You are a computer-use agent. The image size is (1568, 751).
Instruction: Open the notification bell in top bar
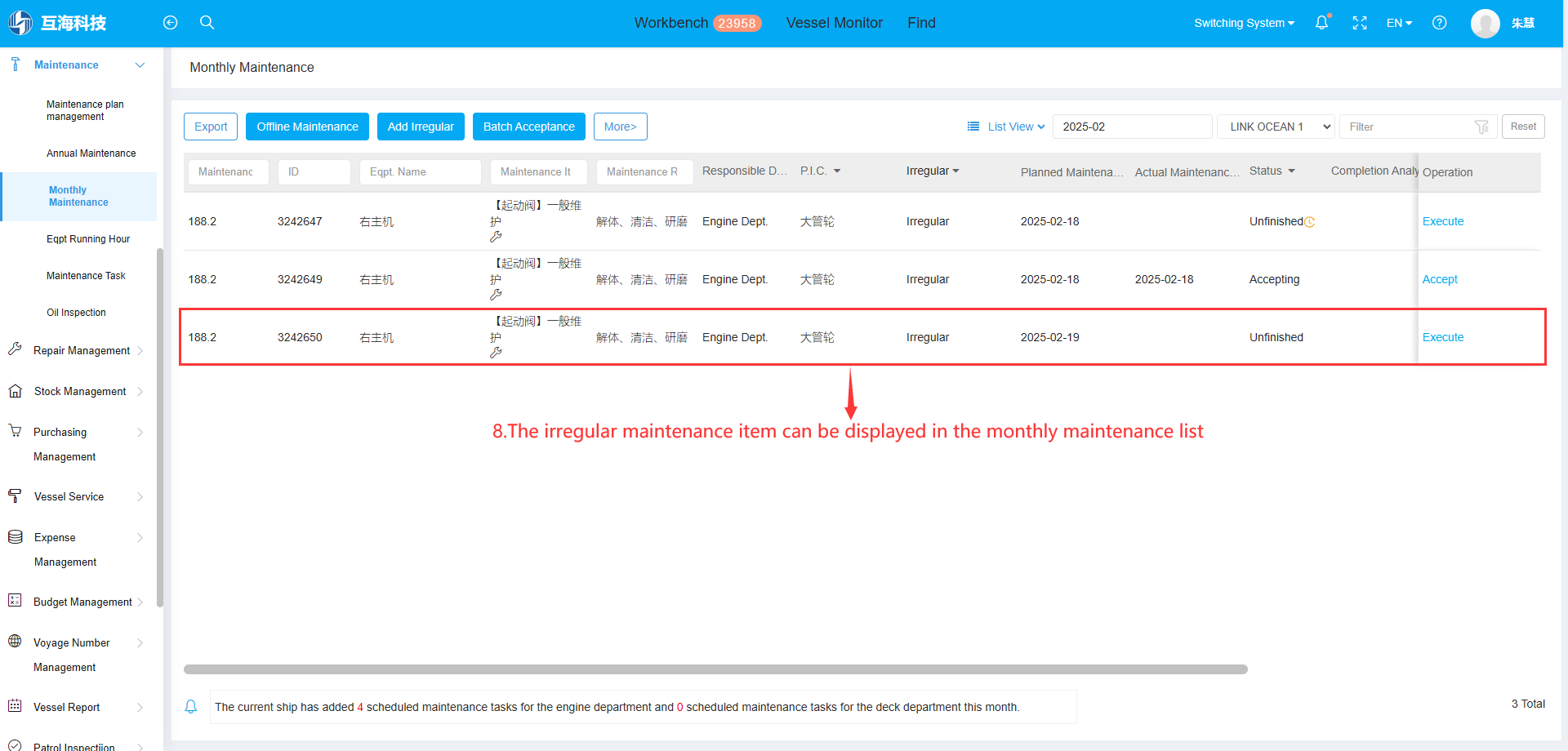[1321, 23]
